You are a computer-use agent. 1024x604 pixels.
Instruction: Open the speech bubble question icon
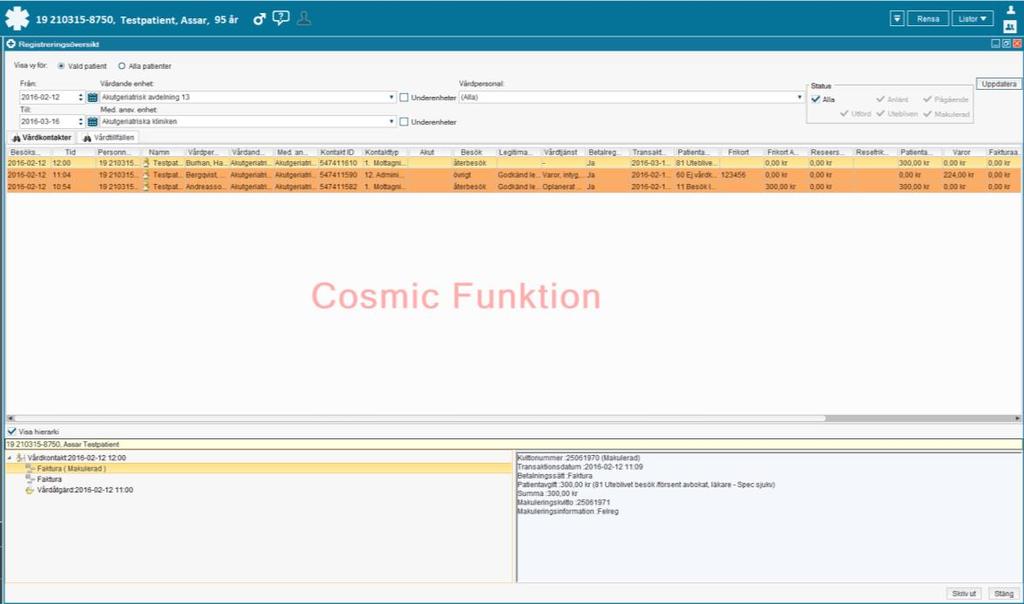(x=281, y=18)
